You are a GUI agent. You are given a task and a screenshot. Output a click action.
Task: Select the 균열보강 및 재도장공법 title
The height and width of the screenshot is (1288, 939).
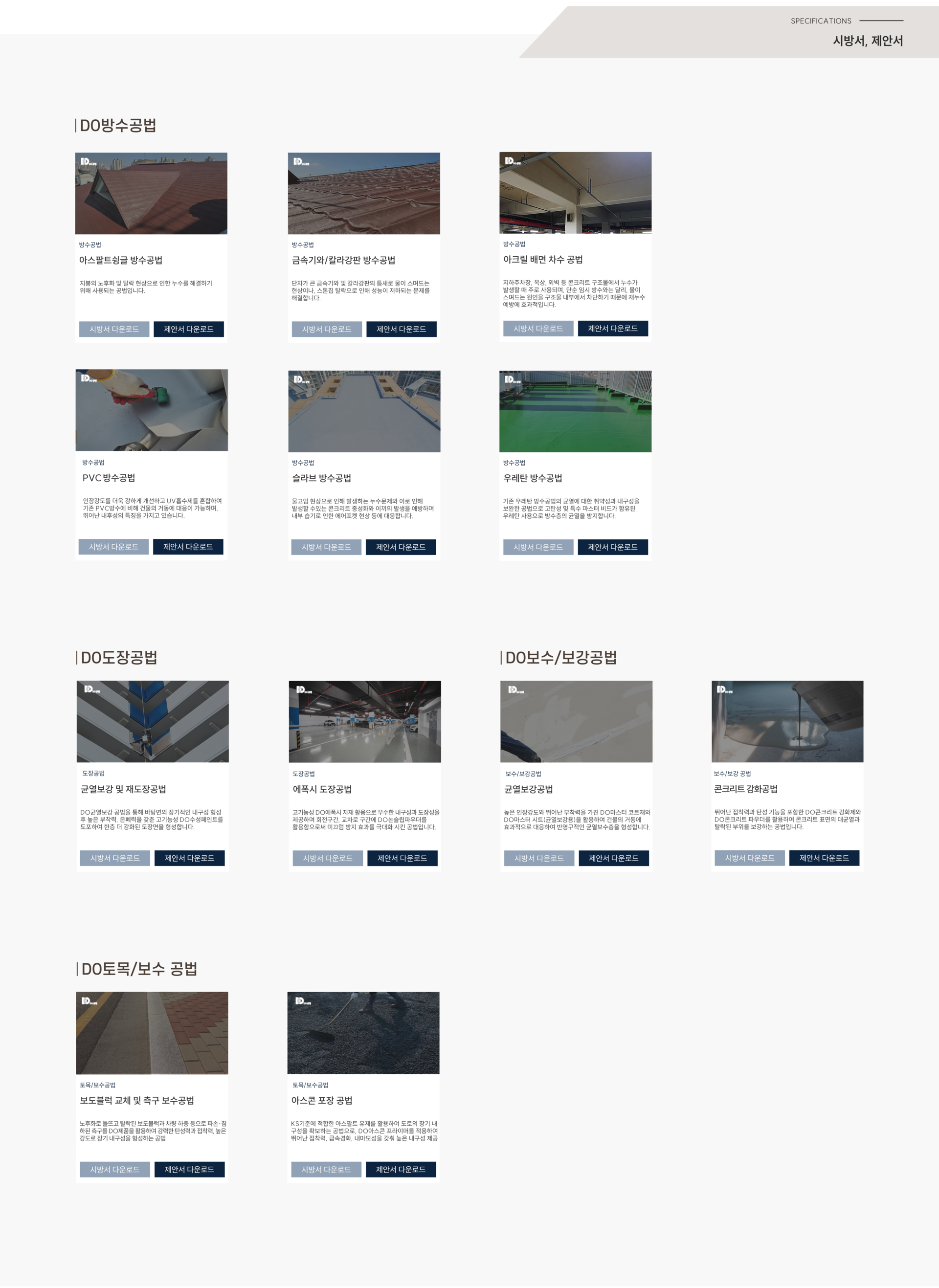pyautogui.click(x=123, y=789)
